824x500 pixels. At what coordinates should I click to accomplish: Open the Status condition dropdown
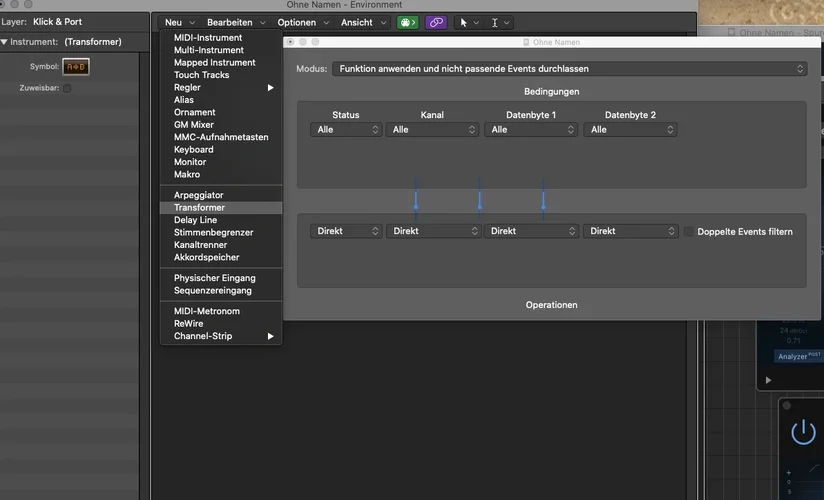click(346, 130)
